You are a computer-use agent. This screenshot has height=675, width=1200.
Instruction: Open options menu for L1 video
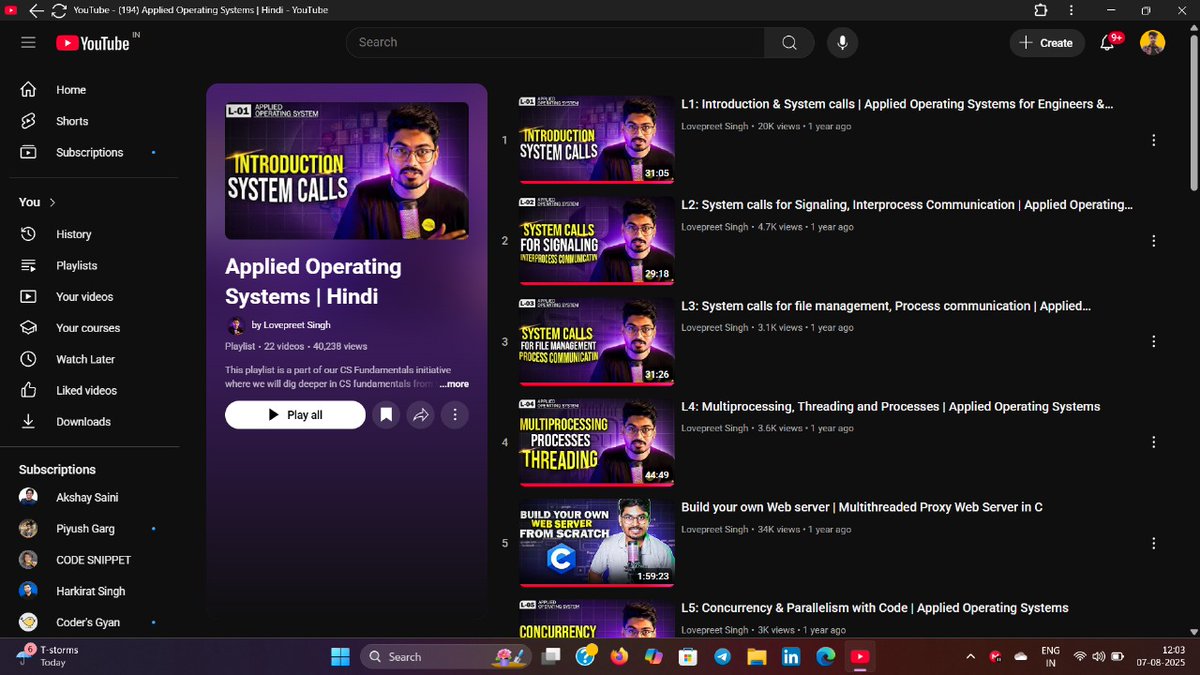[x=1154, y=140]
